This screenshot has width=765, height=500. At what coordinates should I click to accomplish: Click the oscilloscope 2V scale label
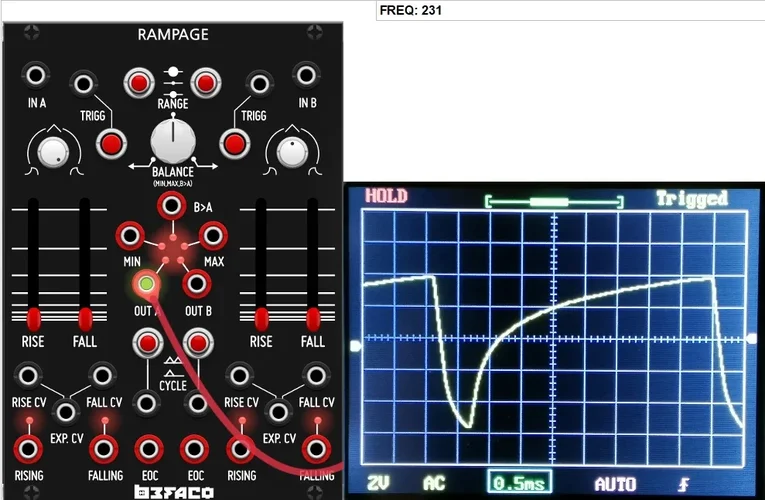coord(379,483)
